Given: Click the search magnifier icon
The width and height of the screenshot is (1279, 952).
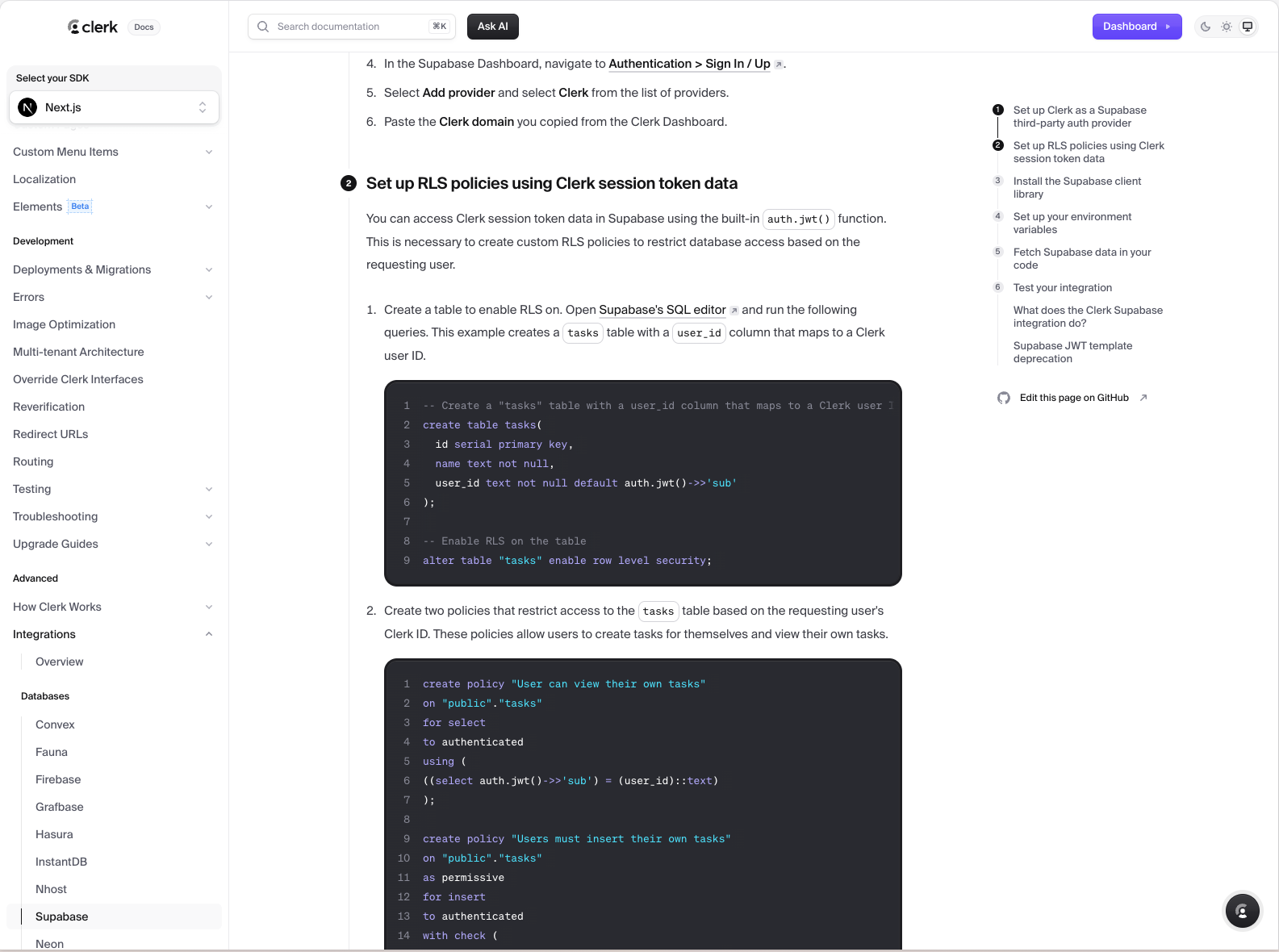Looking at the screenshot, I should [x=263, y=27].
